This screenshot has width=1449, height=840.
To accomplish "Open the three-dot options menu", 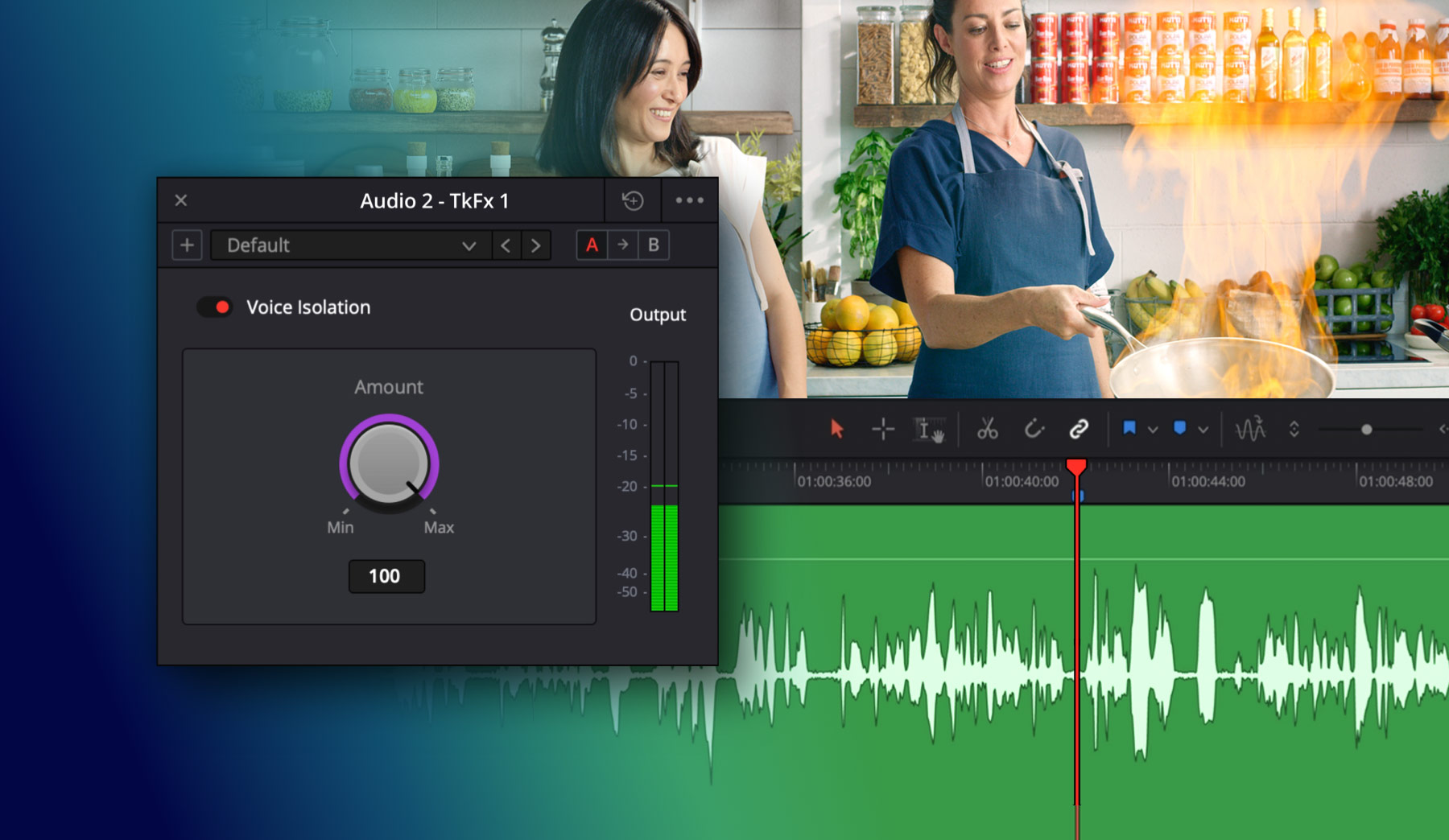I will (x=689, y=200).
